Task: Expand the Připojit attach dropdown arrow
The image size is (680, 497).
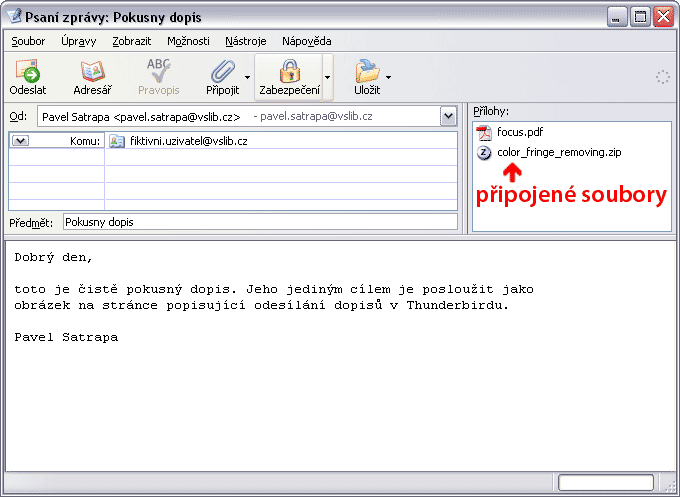Action: [247, 78]
